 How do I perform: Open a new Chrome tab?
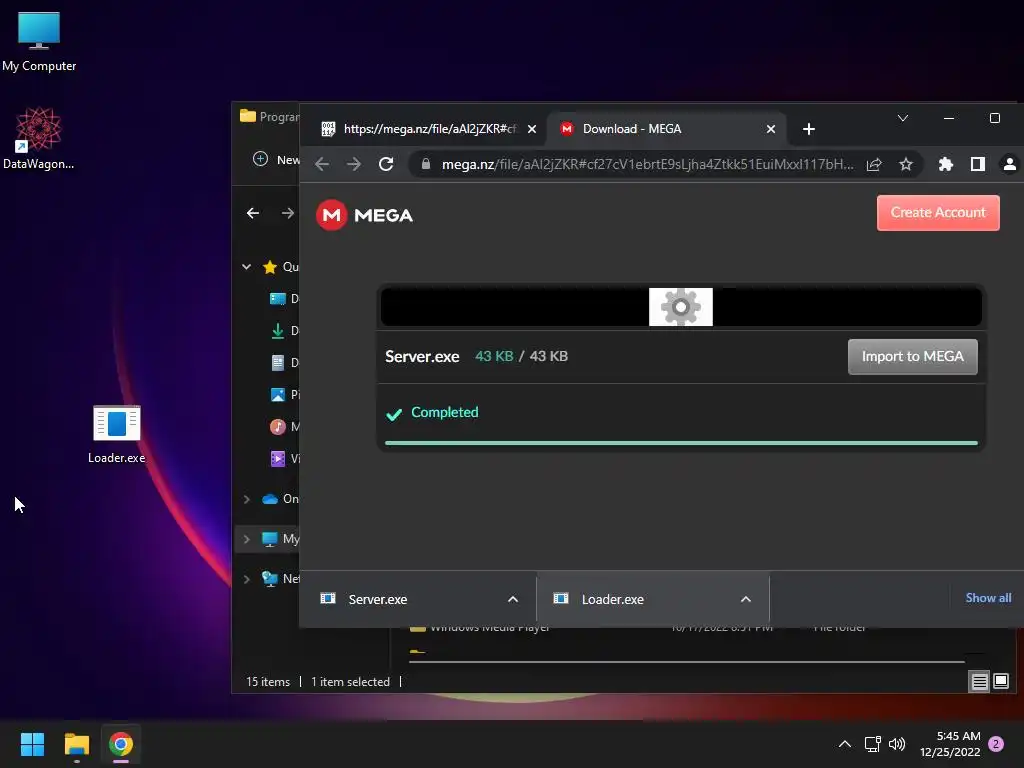coord(808,129)
